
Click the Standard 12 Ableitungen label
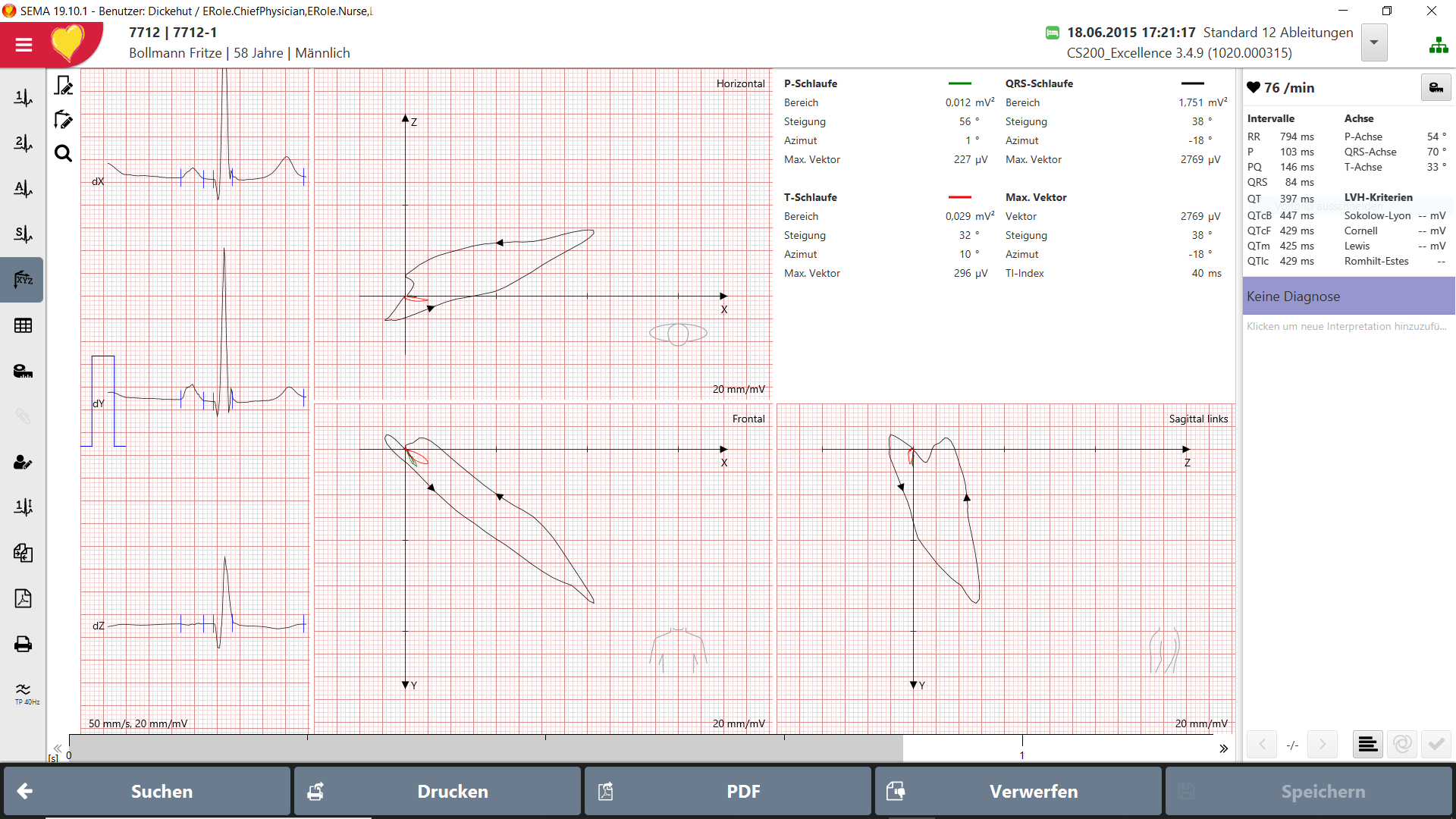[x=1278, y=33]
